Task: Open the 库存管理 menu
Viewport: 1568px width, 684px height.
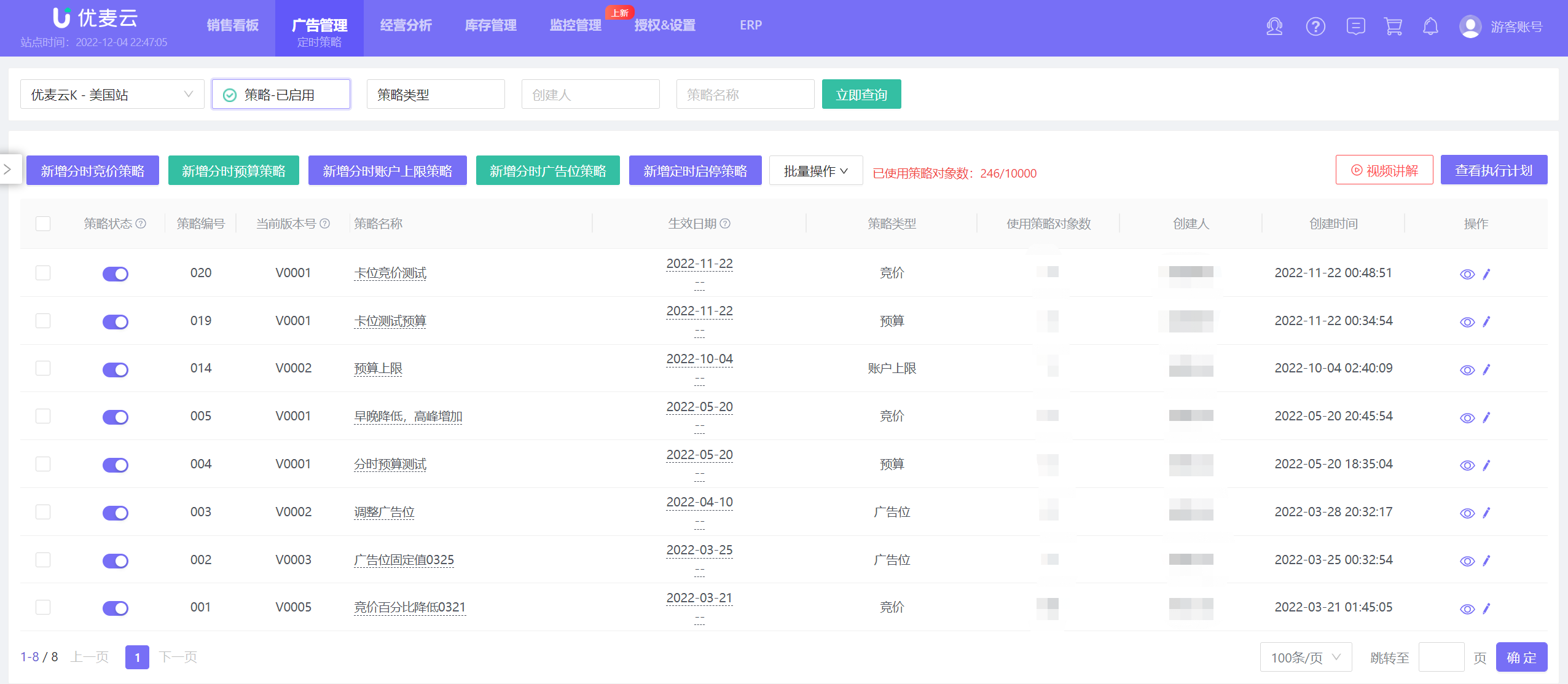Action: pyautogui.click(x=490, y=25)
